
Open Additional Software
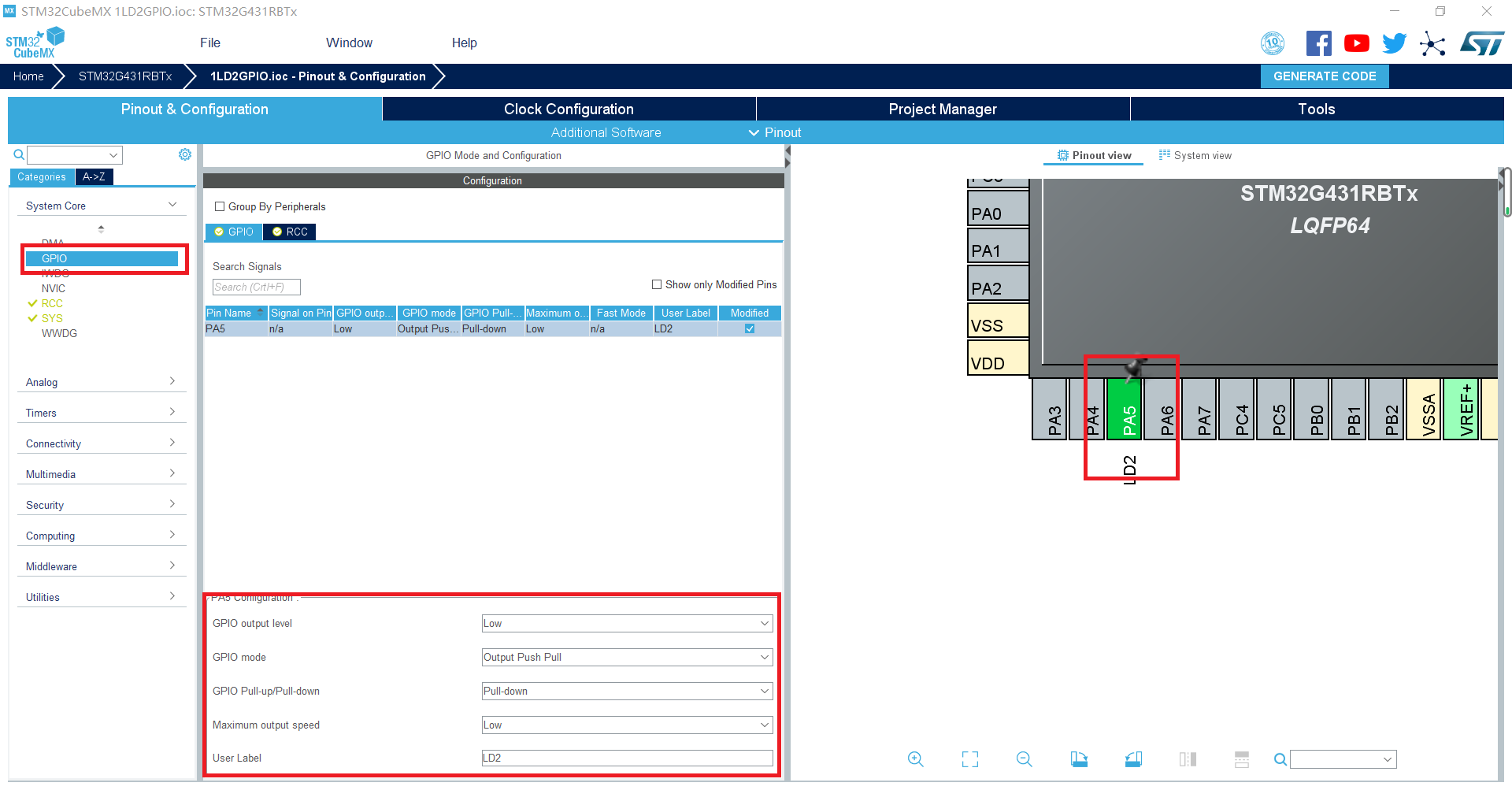click(606, 132)
